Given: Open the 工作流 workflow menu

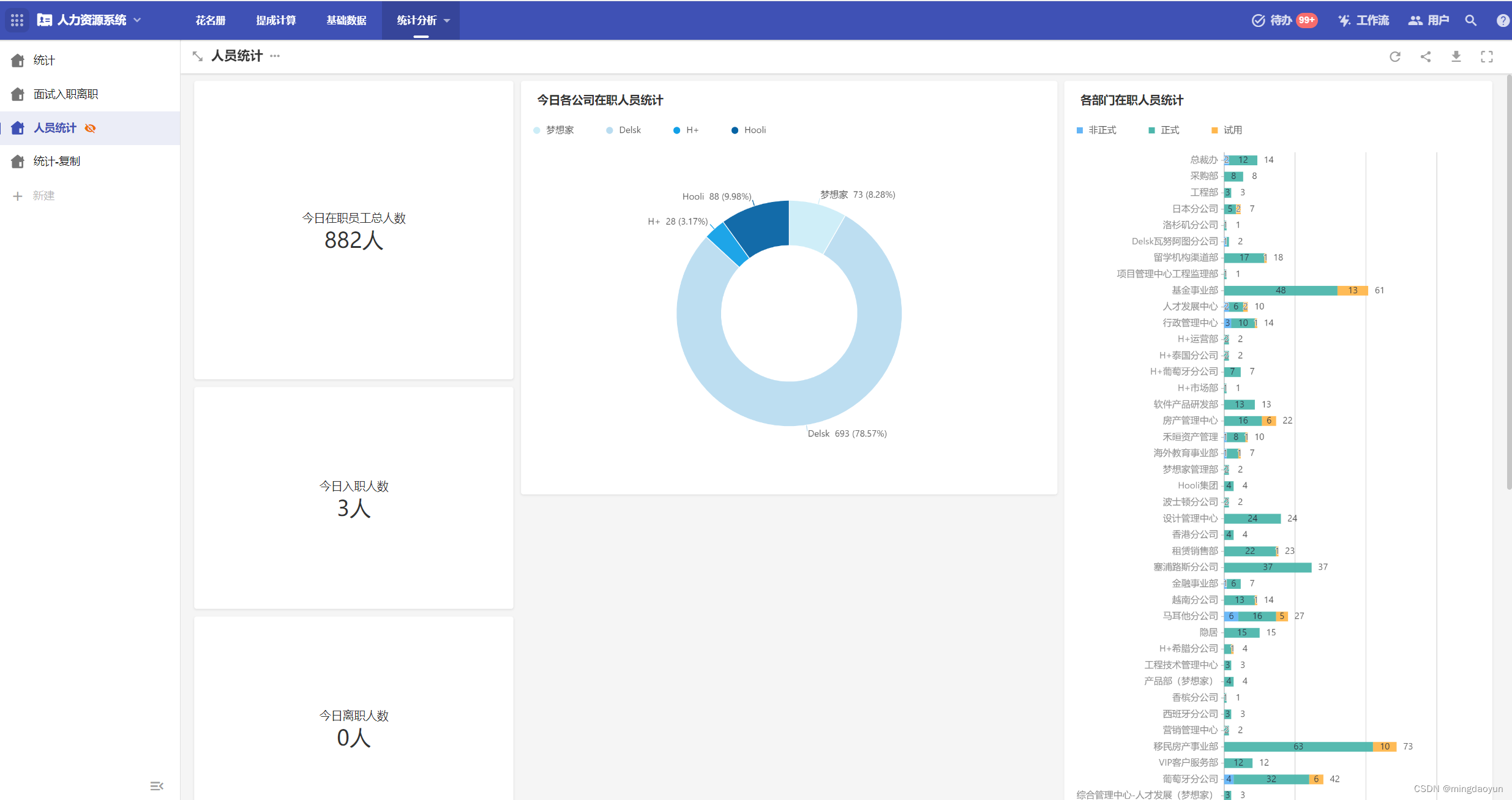Looking at the screenshot, I should tap(1363, 20).
